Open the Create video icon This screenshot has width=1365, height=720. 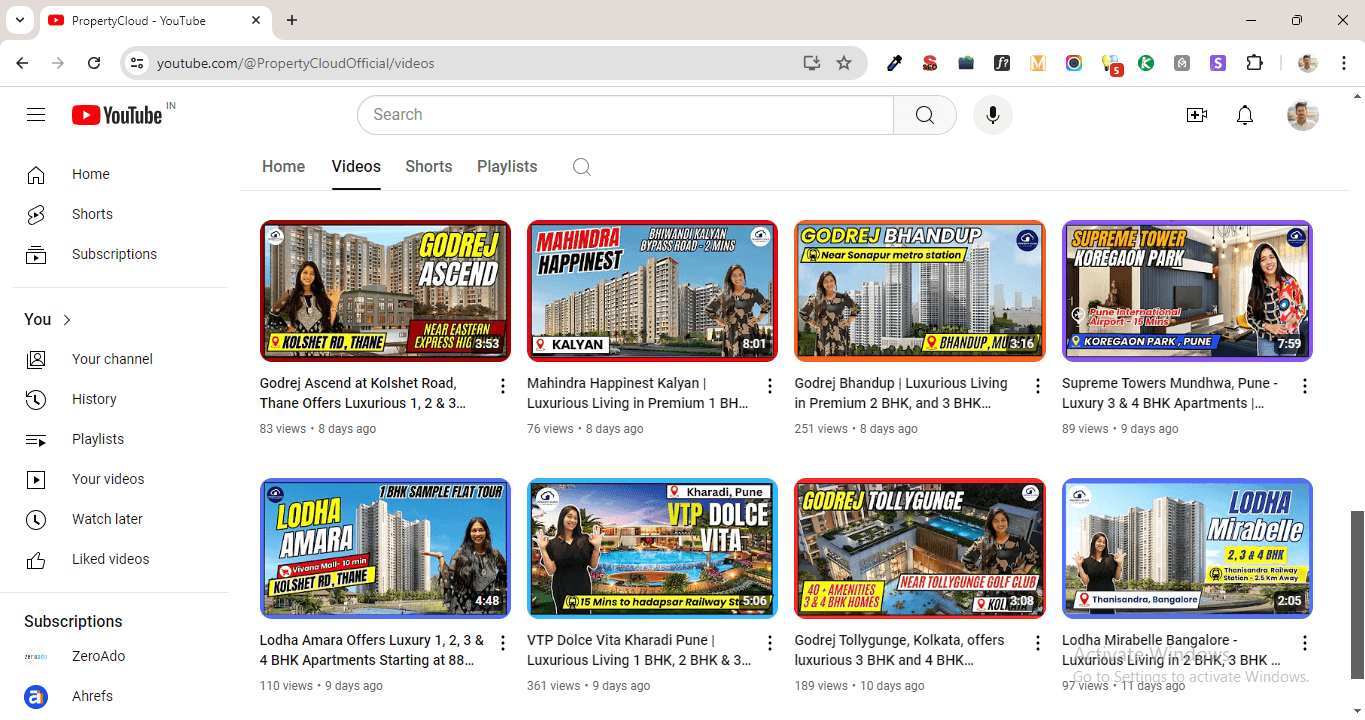1197,115
